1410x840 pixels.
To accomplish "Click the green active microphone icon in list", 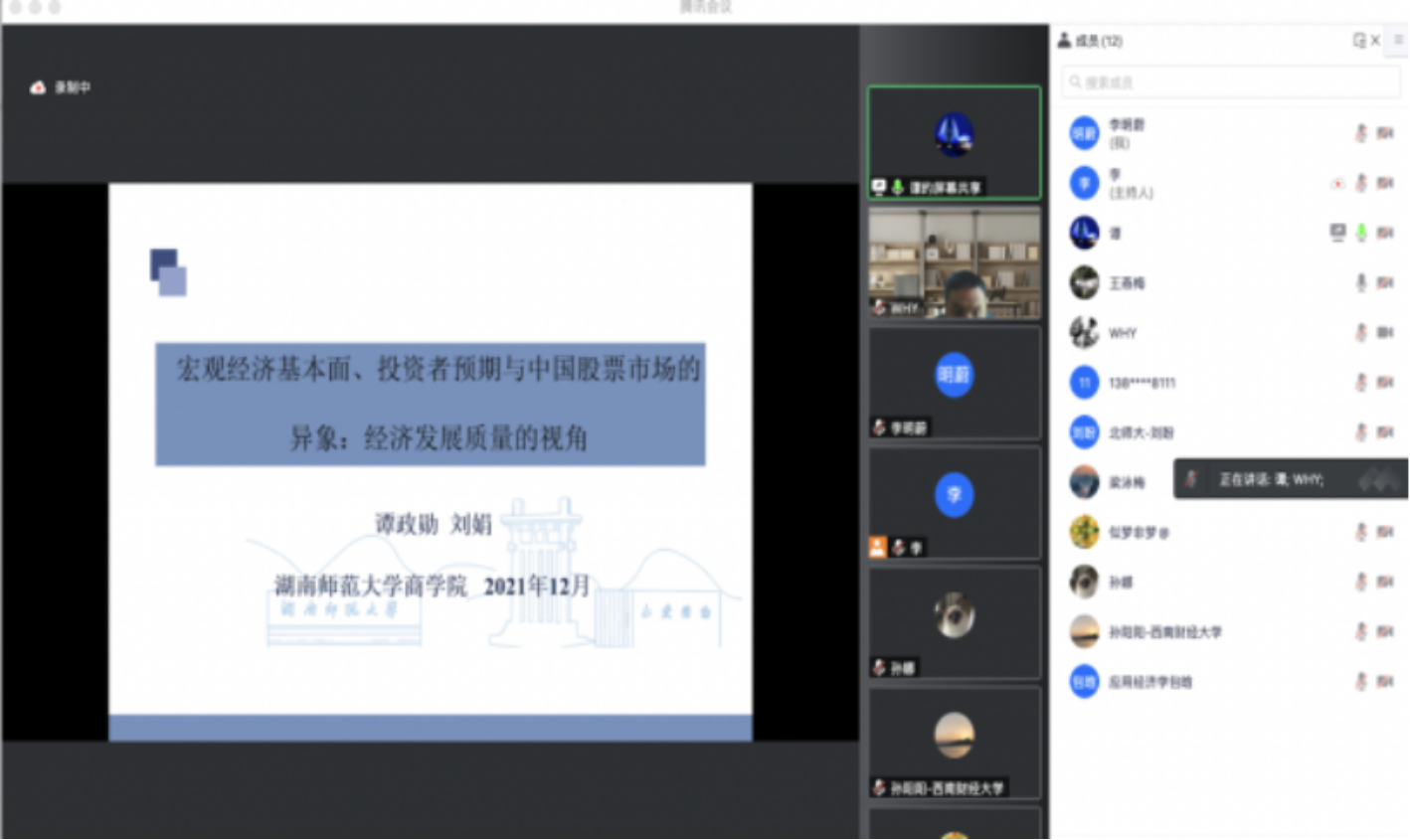I will (x=1361, y=233).
